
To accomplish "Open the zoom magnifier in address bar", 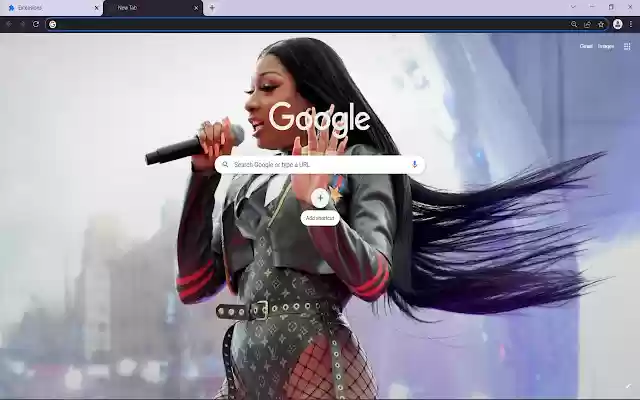I will click(x=574, y=24).
